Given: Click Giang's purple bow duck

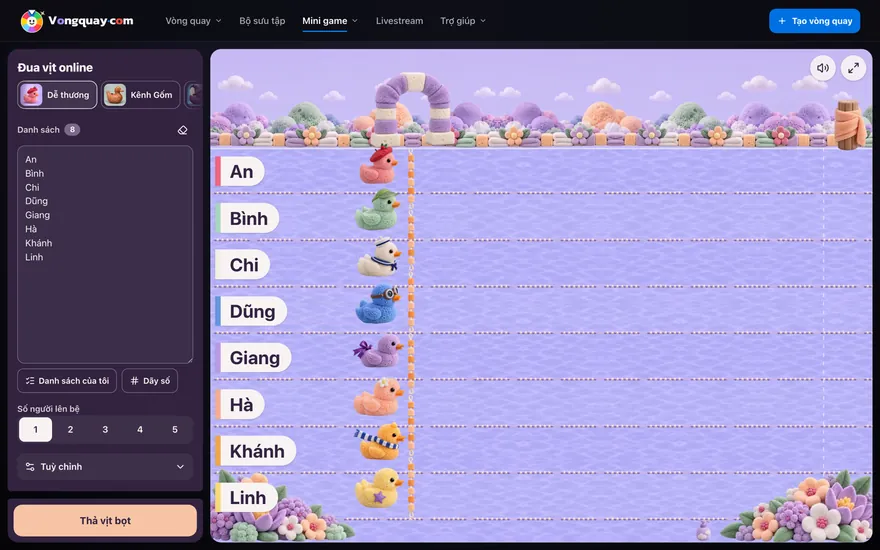Looking at the screenshot, I should [x=378, y=351].
